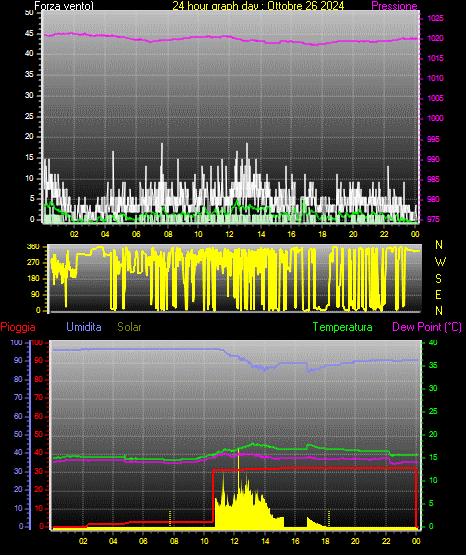Screen dimensions: 466x555
Task: Click the 'E' compass letter beside the direction graph
Action: (438, 294)
